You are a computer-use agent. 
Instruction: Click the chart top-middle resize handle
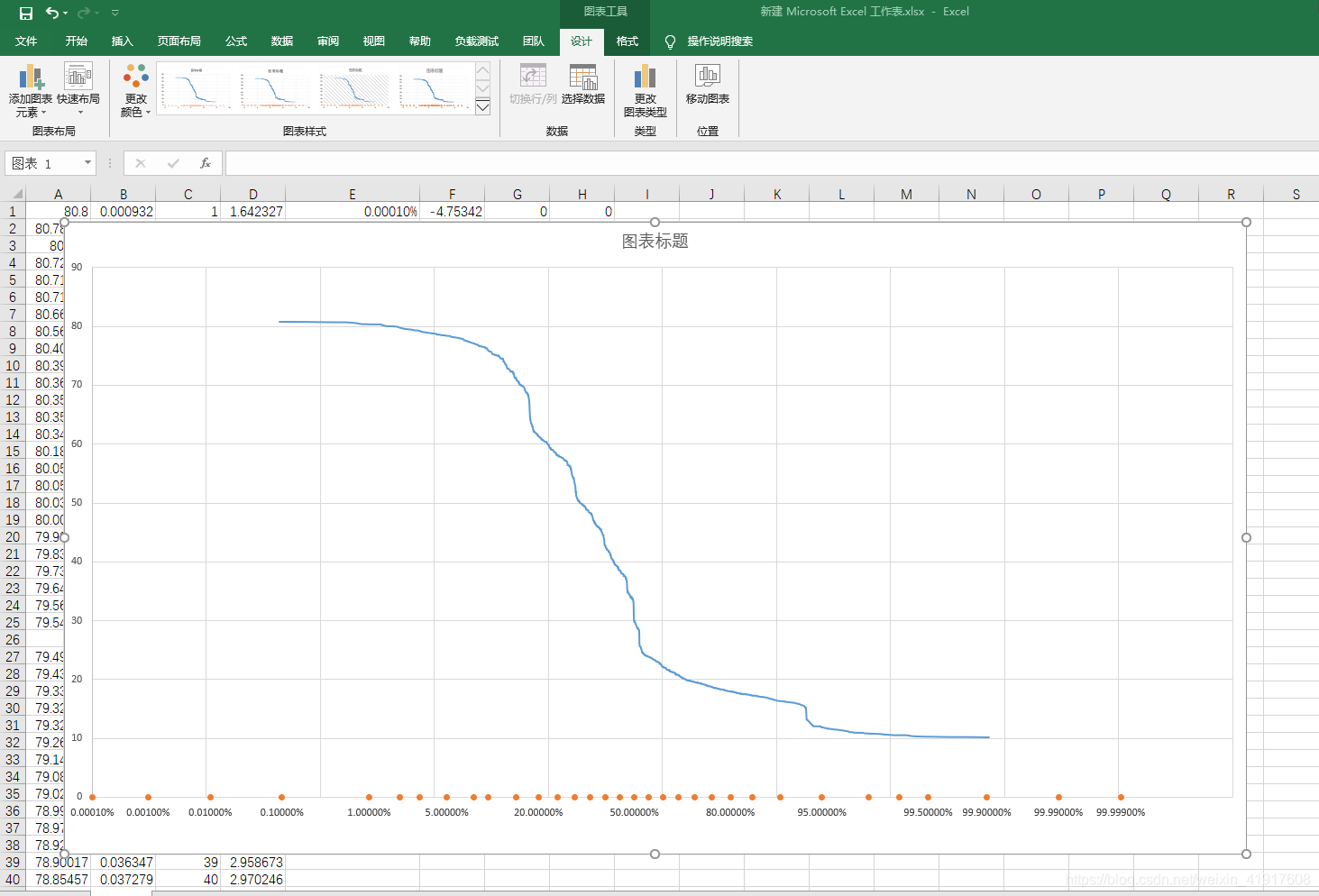(655, 222)
